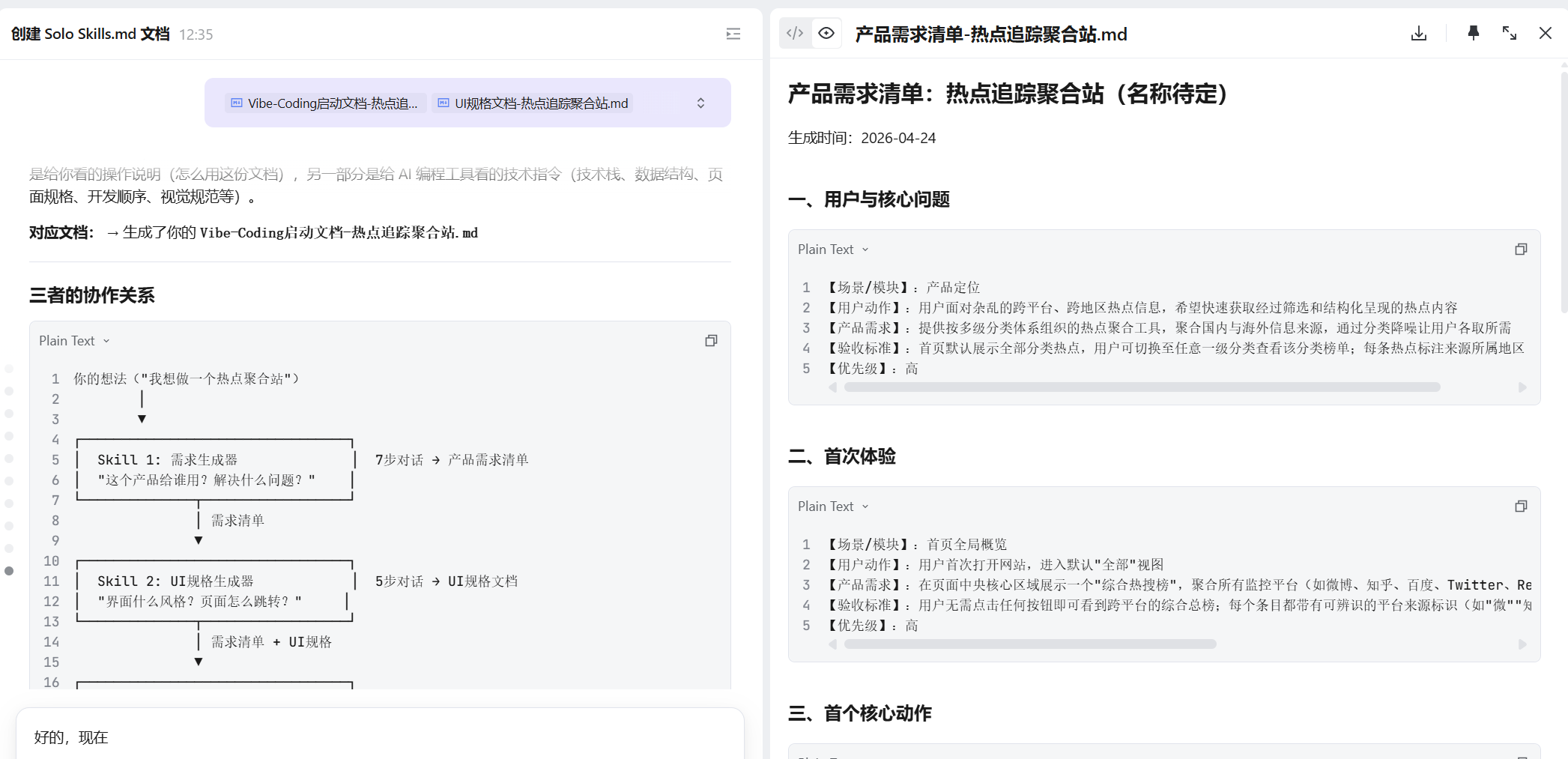Focus the chat message input box
The width and height of the screenshot is (1568, 759).
(x=380, y=737)
